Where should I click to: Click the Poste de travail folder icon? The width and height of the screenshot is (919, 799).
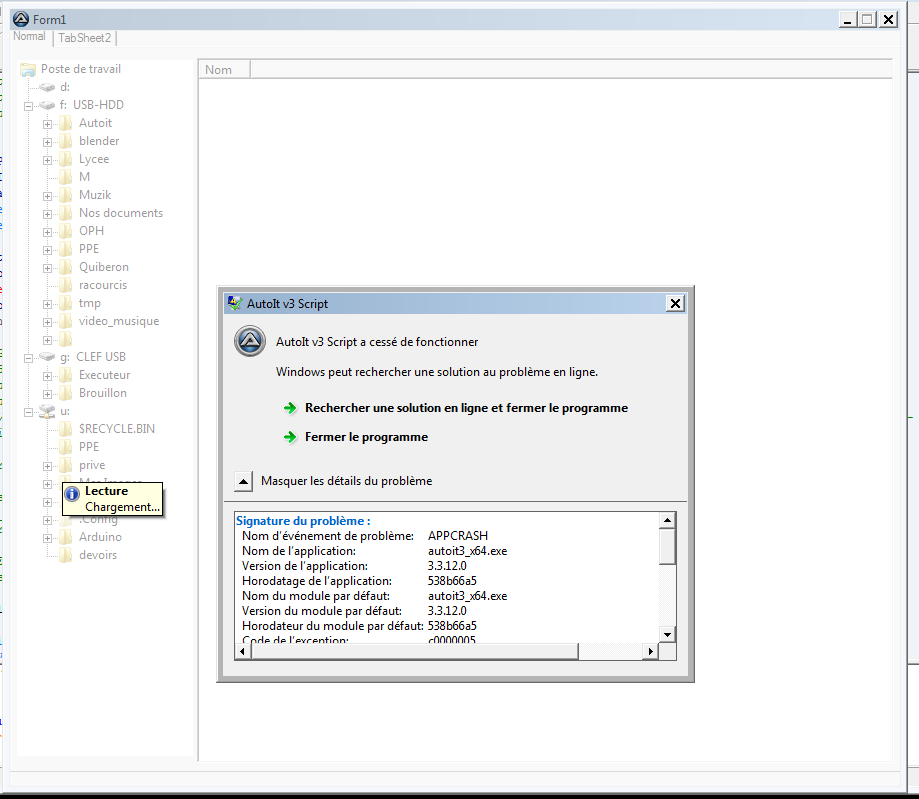pos(28,69)
